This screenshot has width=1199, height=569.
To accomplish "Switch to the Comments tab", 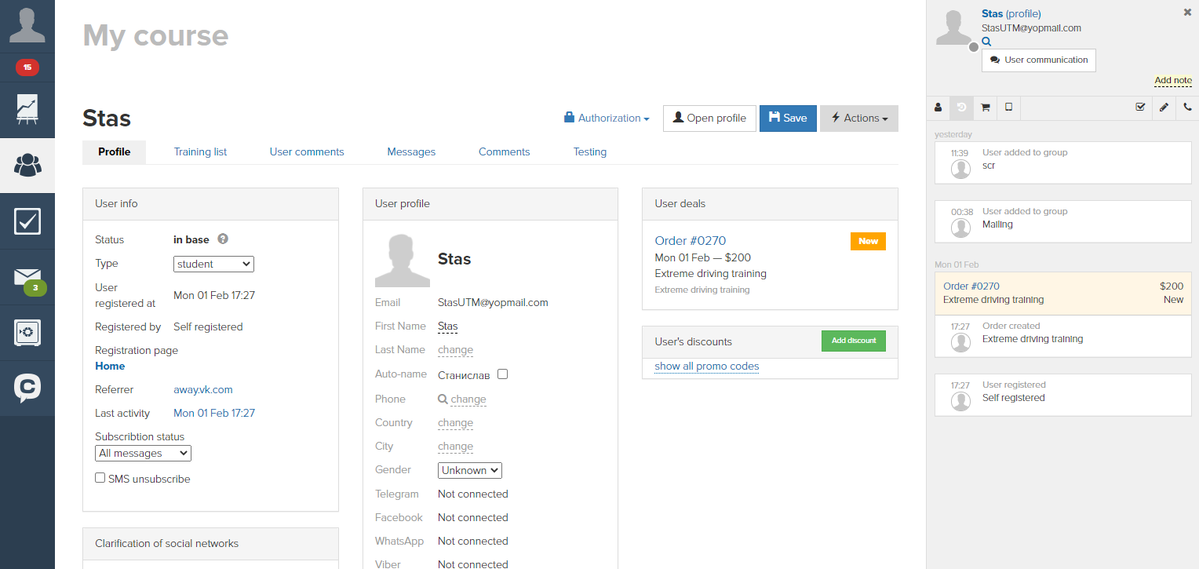I will pyautogui.click(x=504, y=152).
